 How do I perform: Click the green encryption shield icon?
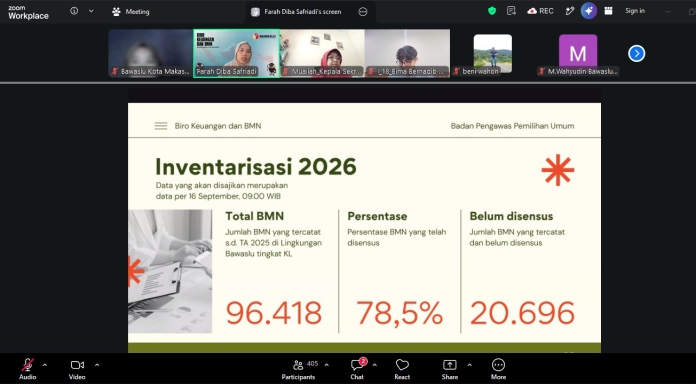coord(492,11)
